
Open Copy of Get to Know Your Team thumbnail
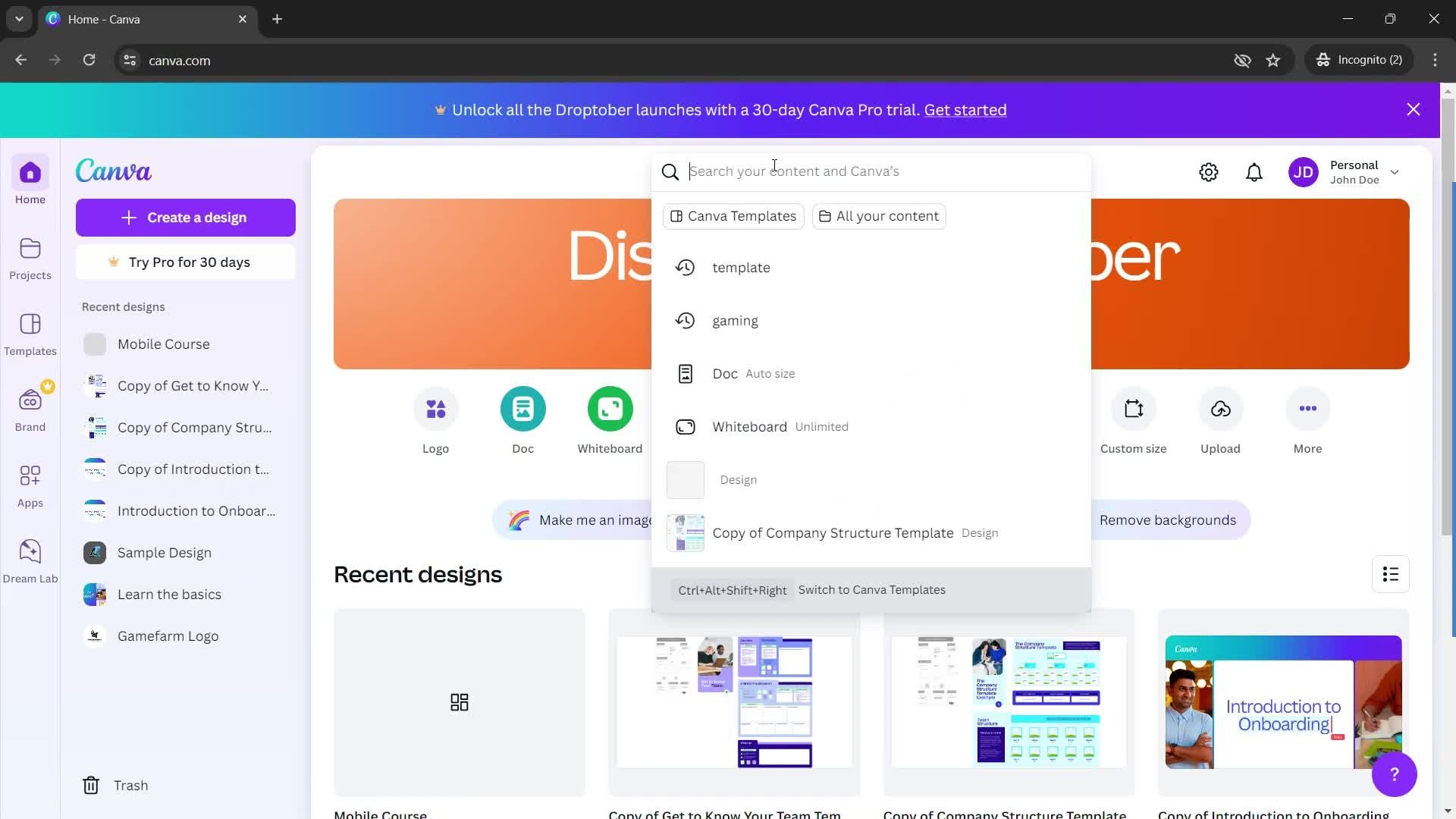tap(734, 702)
